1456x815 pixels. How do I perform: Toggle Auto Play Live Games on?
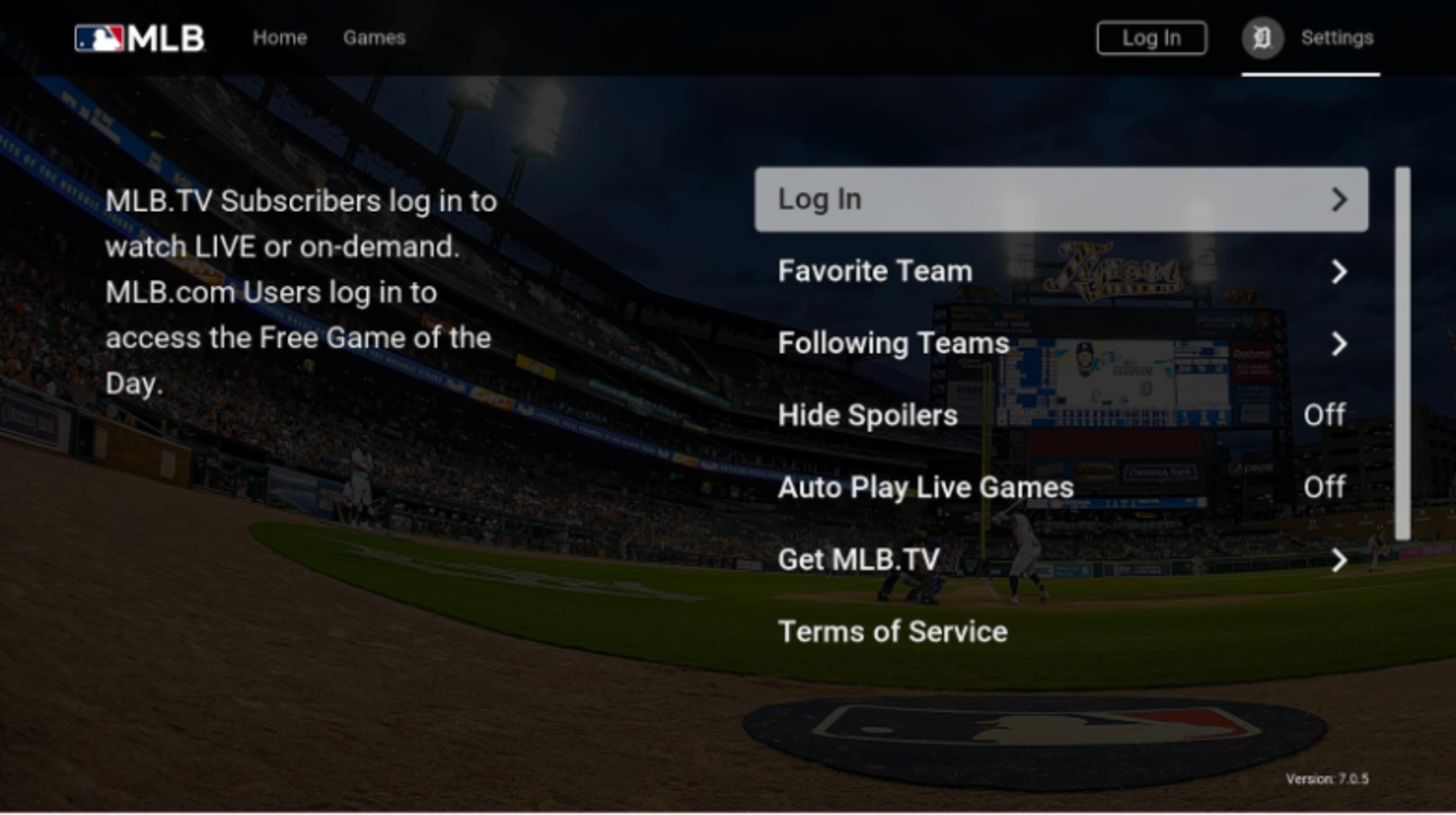[1324, 487]
